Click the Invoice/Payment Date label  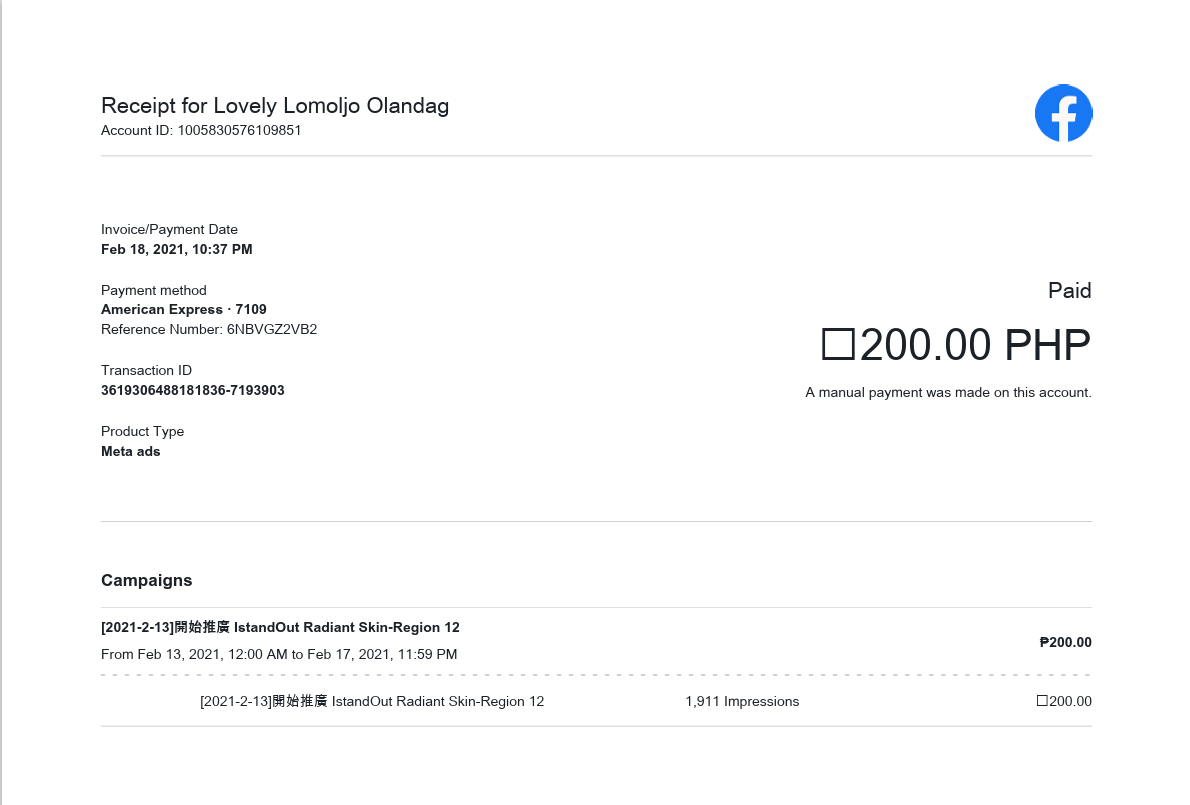coord(169,229)
